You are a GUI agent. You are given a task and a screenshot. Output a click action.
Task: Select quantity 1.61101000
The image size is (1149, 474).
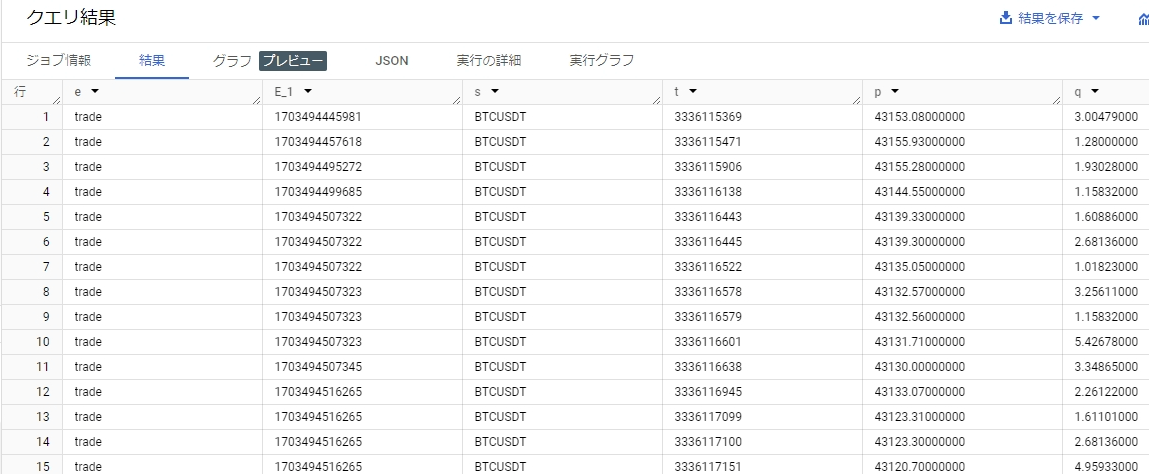tap(1106, 416)
